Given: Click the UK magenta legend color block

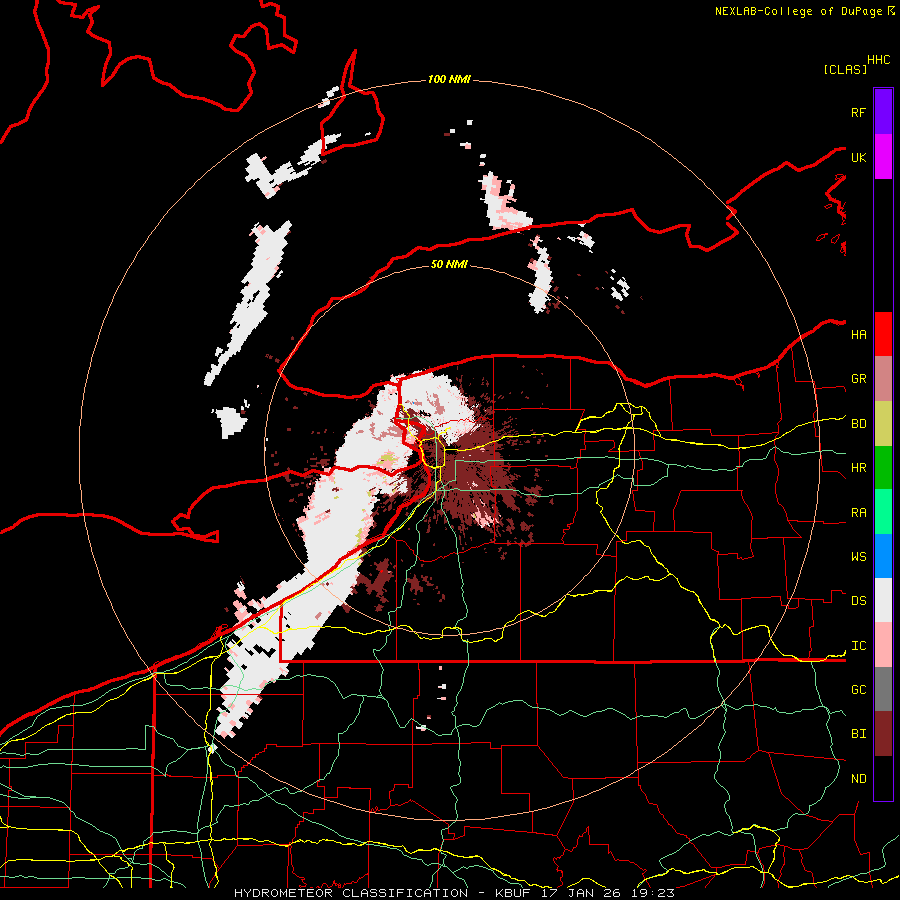Looking at the screenshot, I should tap(883, 157).
